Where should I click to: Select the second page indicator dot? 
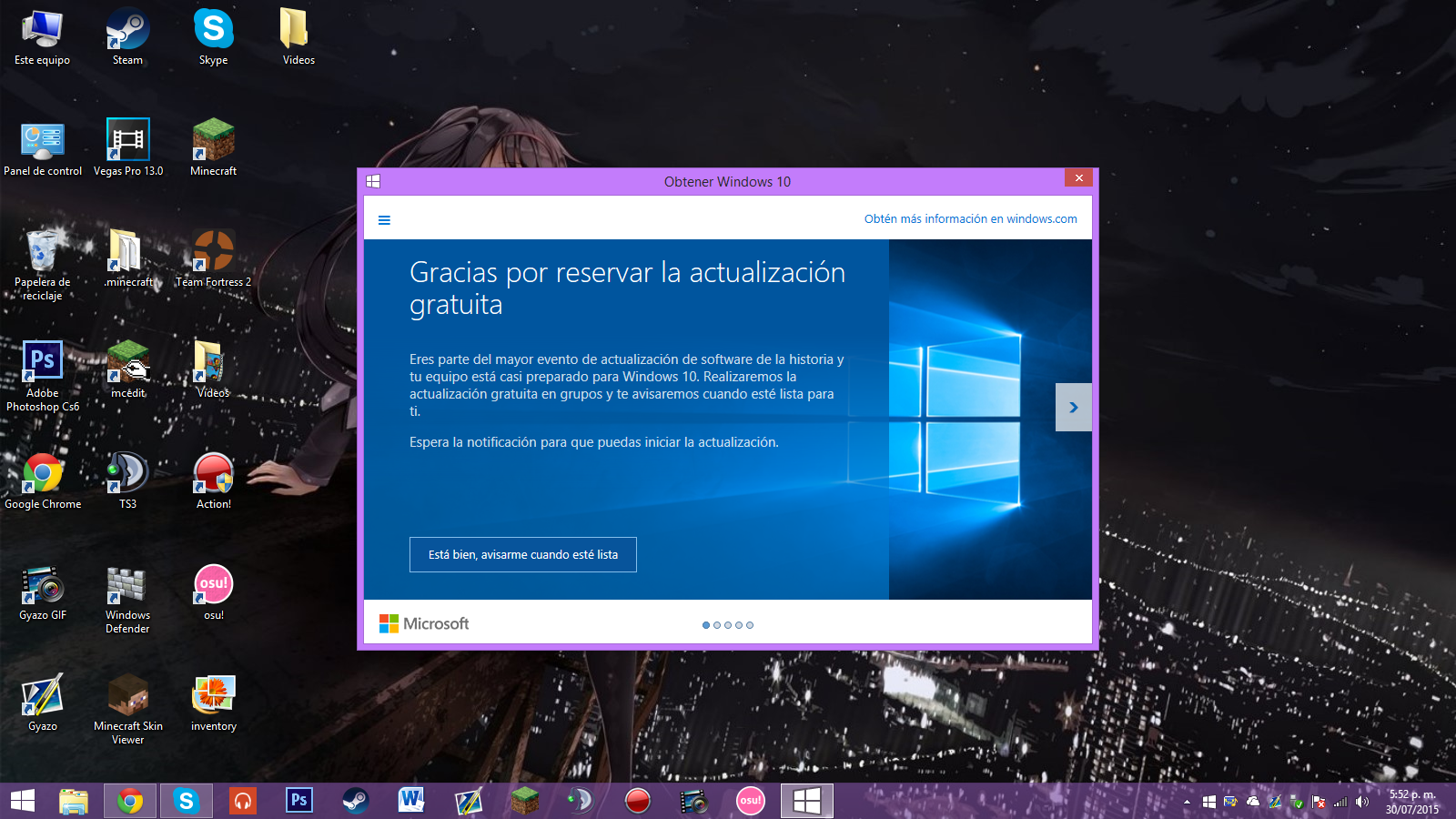click(717, 625)
